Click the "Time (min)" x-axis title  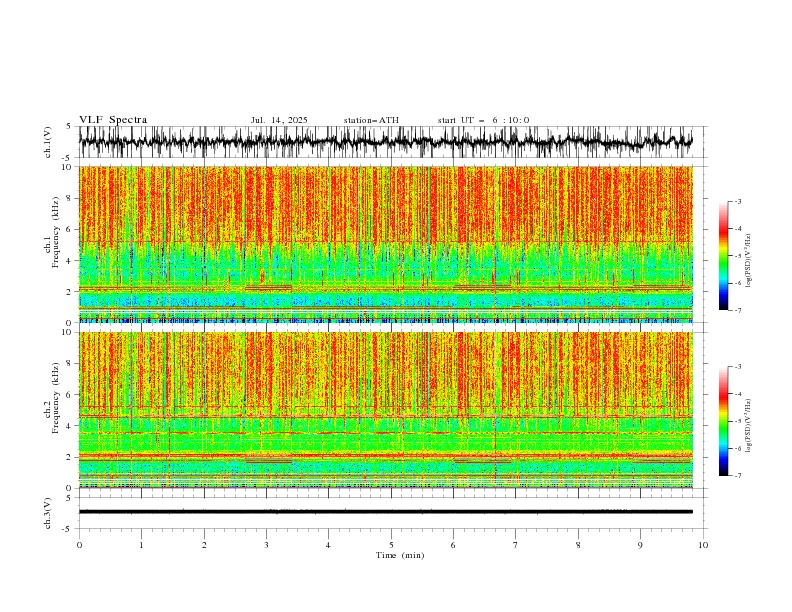point(400,555)
